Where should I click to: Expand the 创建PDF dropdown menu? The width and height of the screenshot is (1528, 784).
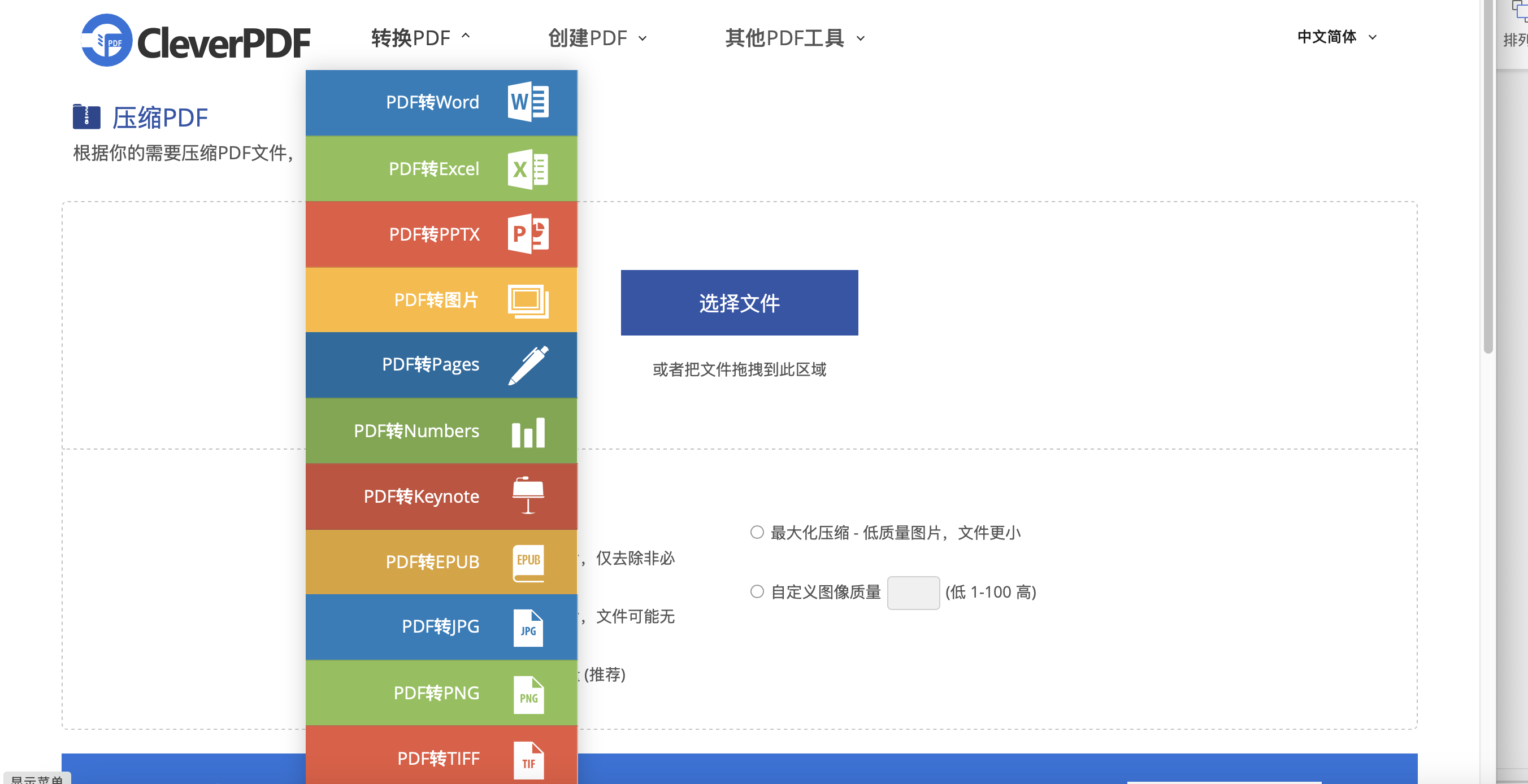(597, 38)
